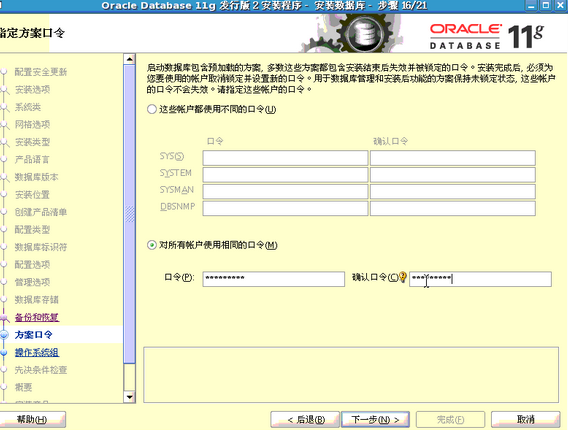The image size is (568, 430).
Task: Select the different passwords for accounts radio button
Action: coord(151,109)
